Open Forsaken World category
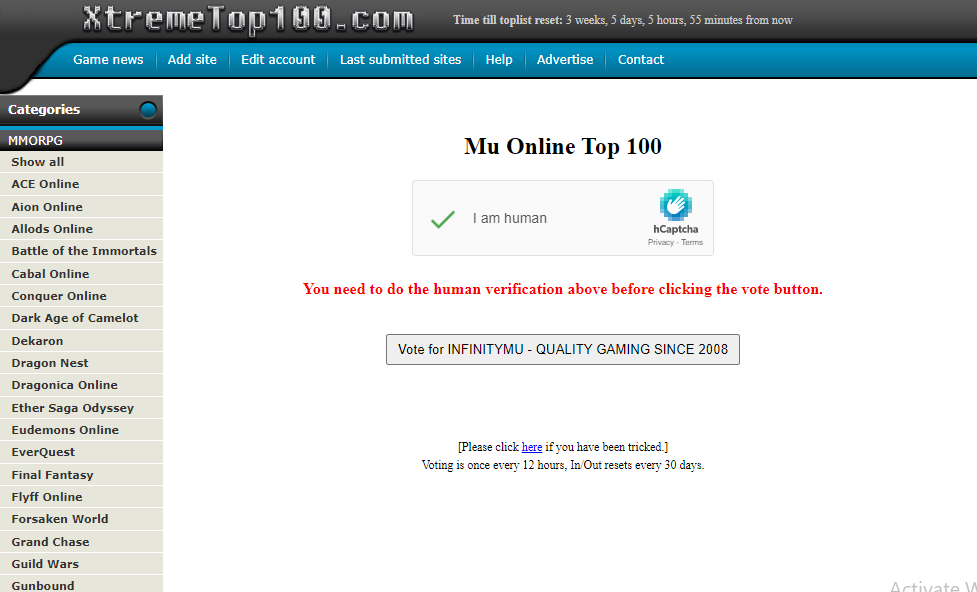This screenshot has height=592, width=977. (81, 519)
